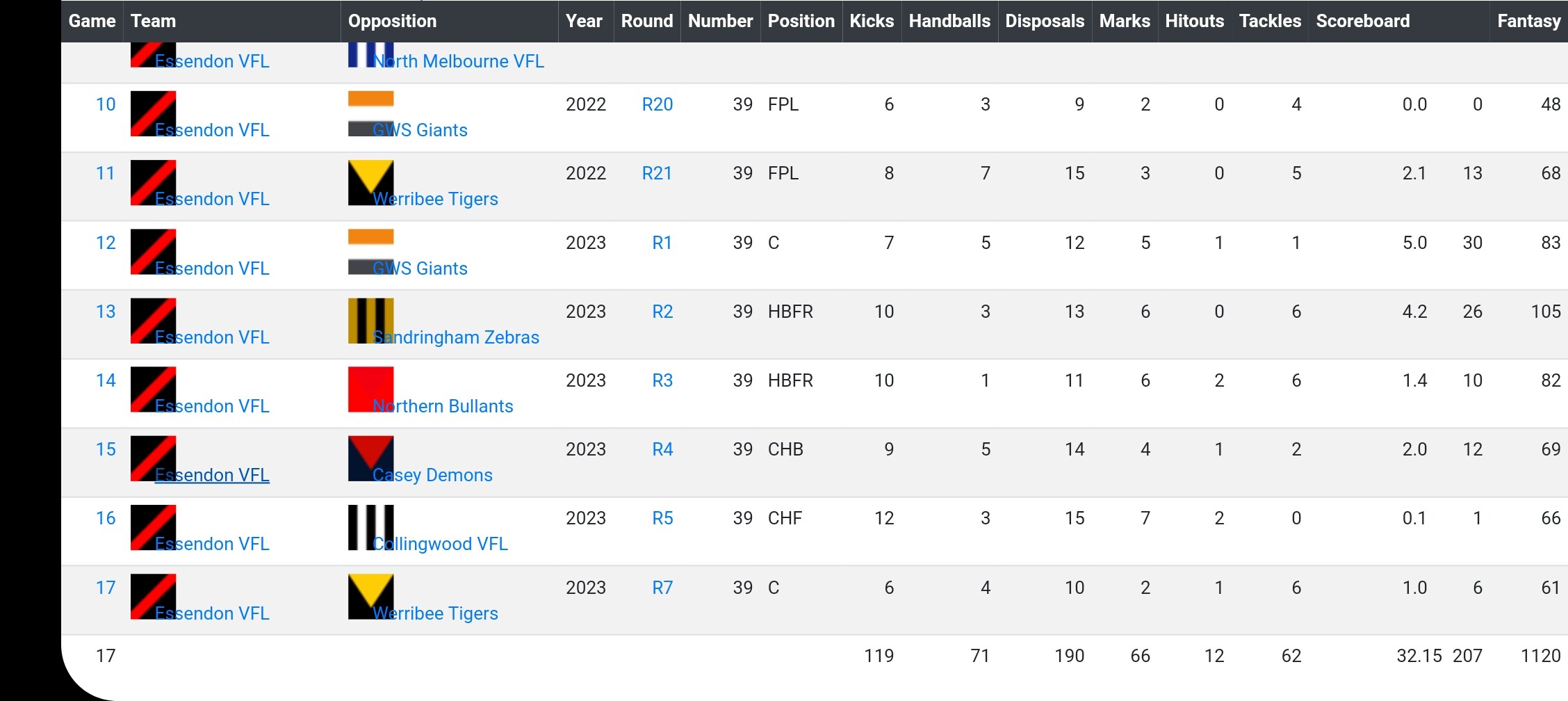Click the GWS Giants logo in game 10
The width and height of the screenshot is (1568, 701).
pyautogui.click(x=370, y=113)
